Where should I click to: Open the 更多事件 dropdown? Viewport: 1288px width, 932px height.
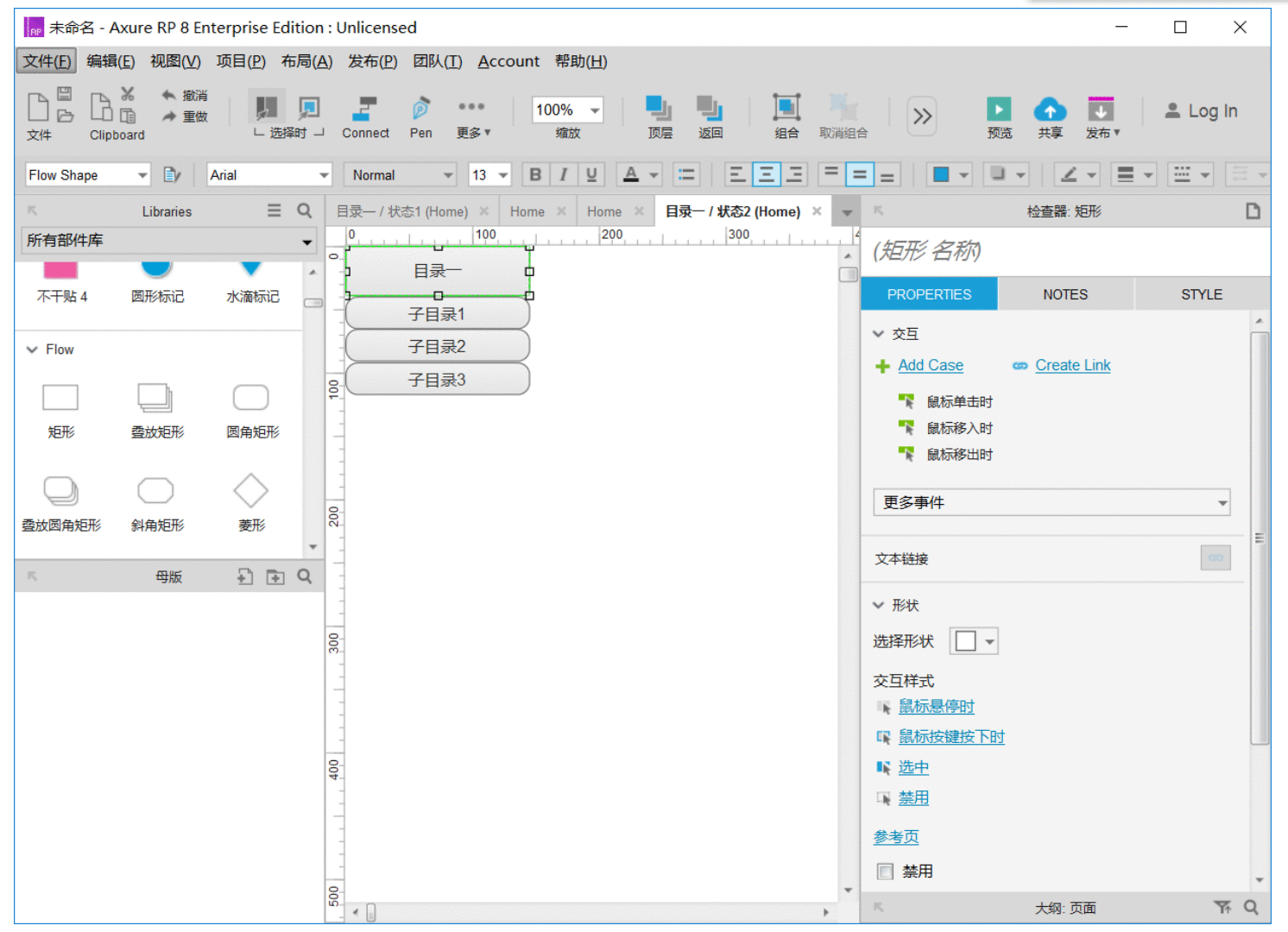tap(1051, 502)
